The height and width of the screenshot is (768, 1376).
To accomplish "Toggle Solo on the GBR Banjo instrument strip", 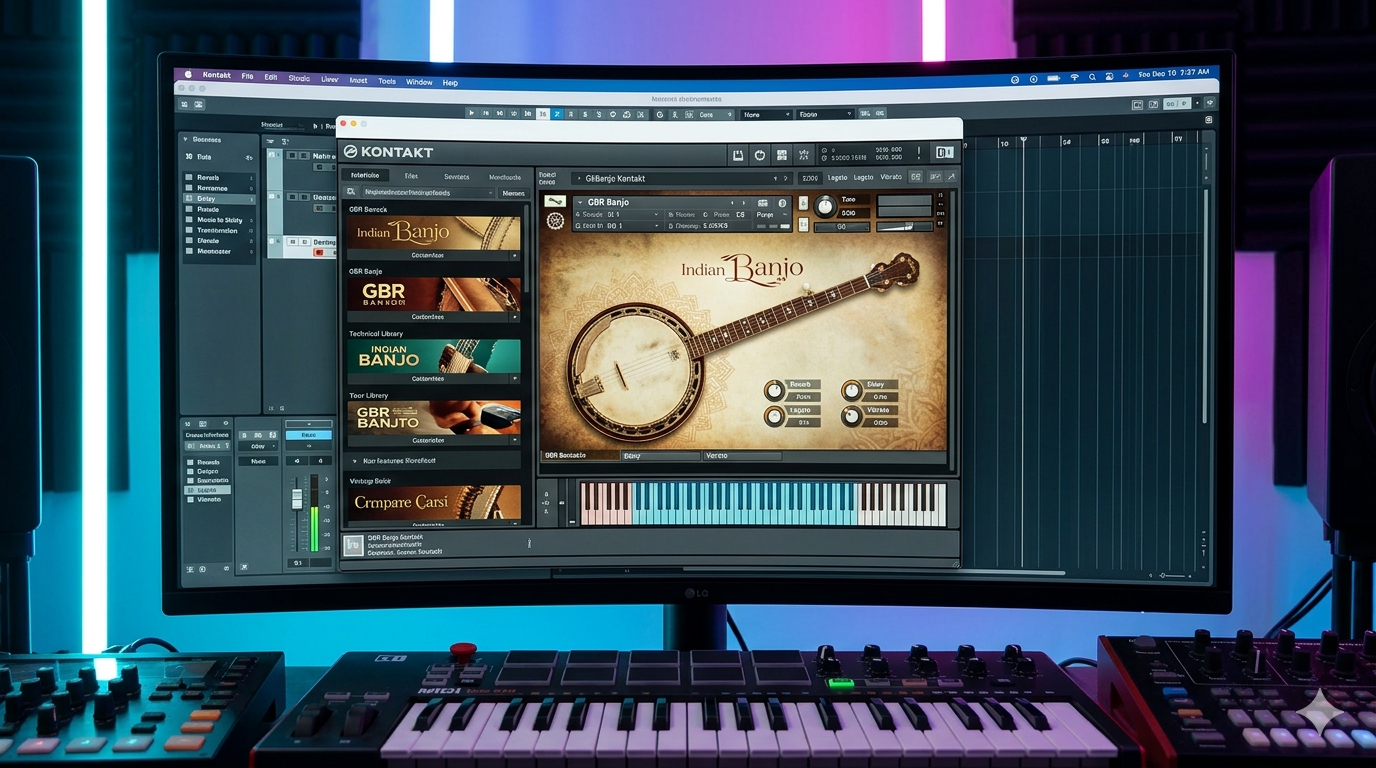I will click(x=803, y=202).
